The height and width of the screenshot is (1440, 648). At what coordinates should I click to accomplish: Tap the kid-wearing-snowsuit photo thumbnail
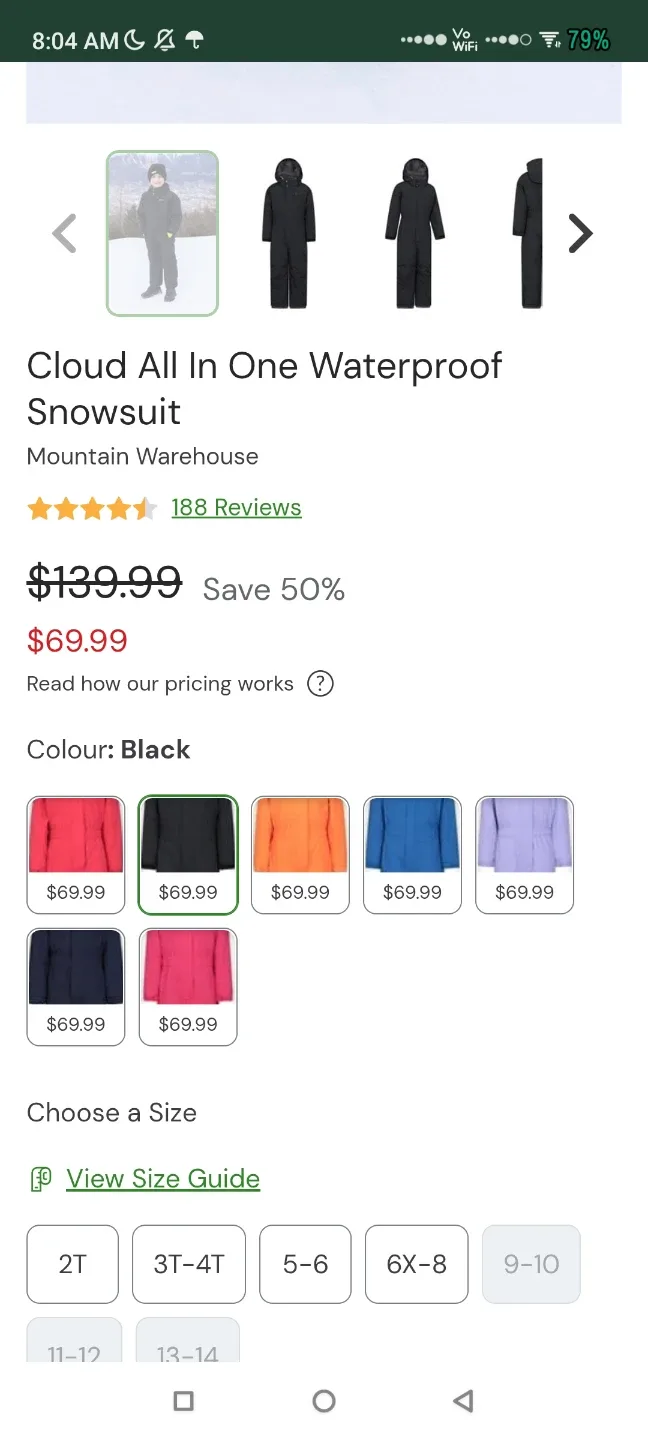pyautogui.click(x=162, y=233)
